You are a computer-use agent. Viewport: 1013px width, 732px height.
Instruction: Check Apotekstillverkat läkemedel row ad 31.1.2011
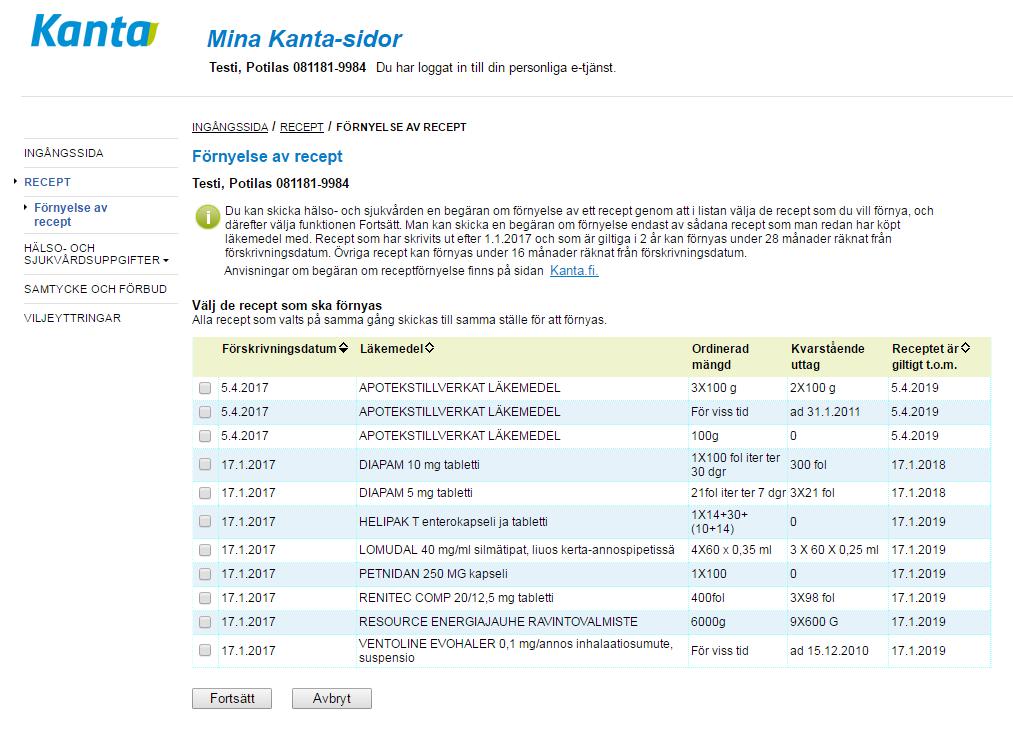205,412
